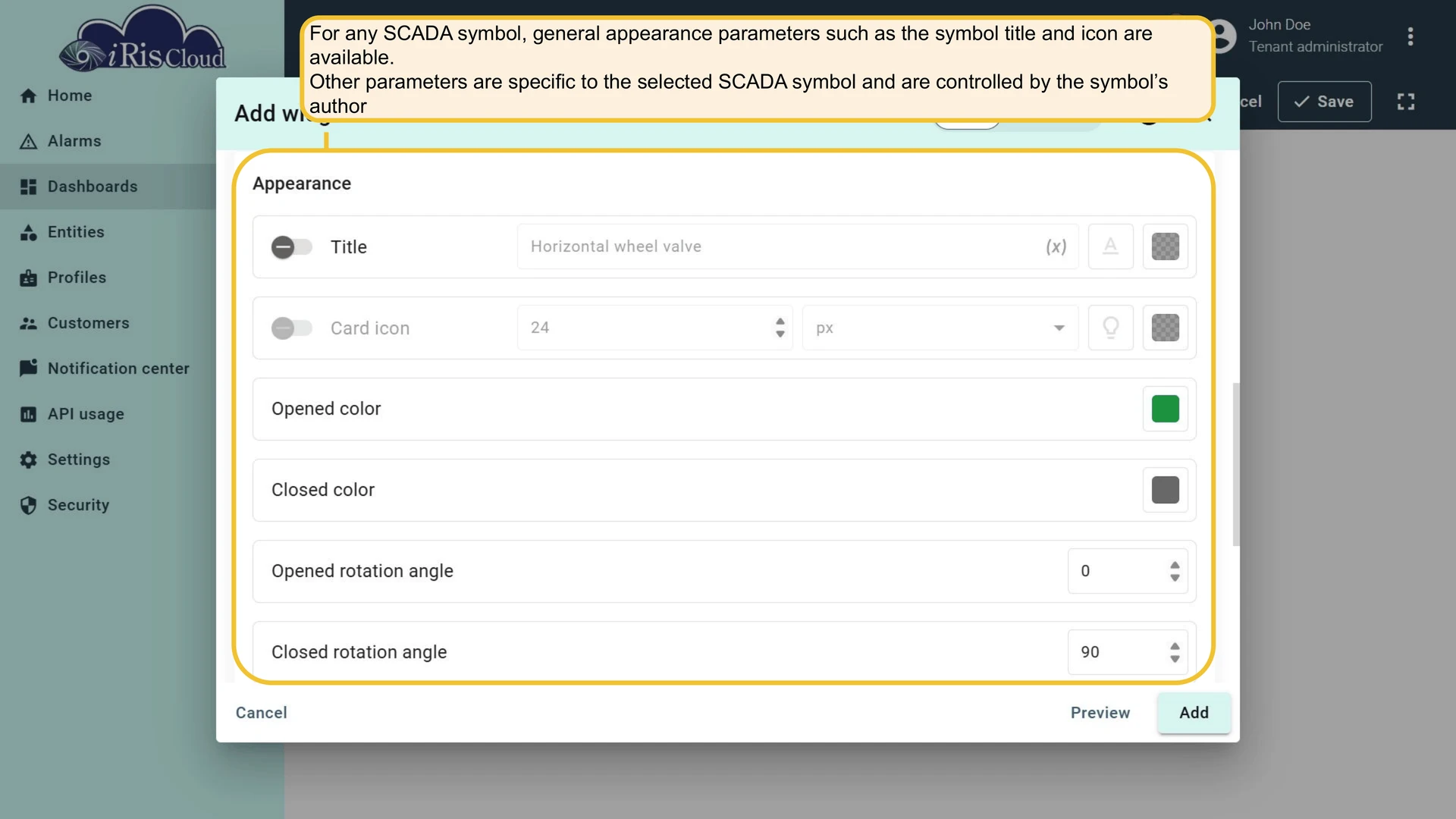Click the Security shield icon
Image resolution: width=1456 pixels, height=819 pixels.
pos(28,505)
